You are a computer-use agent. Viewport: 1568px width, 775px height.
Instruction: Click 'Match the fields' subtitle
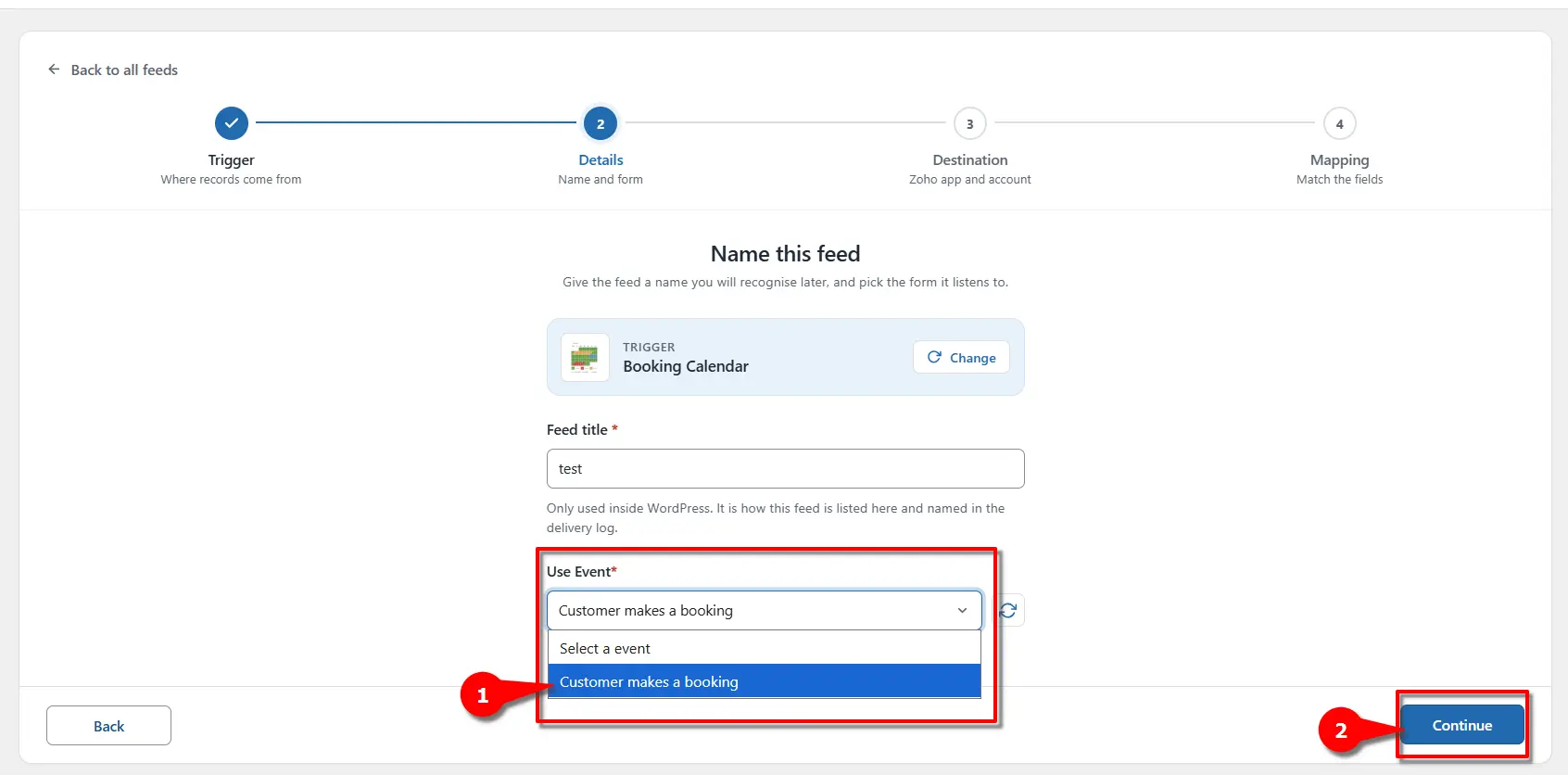(1339, 180)
